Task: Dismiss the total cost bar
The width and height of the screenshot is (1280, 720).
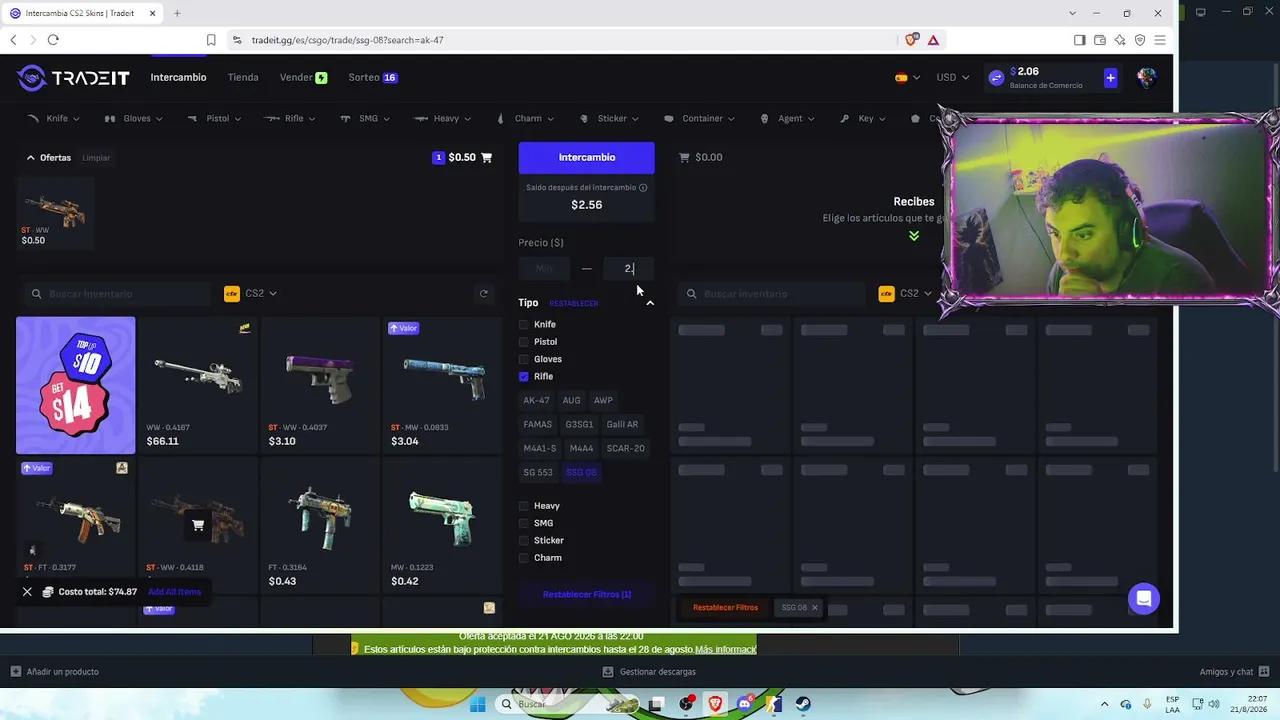Action: tap(27, 592)
